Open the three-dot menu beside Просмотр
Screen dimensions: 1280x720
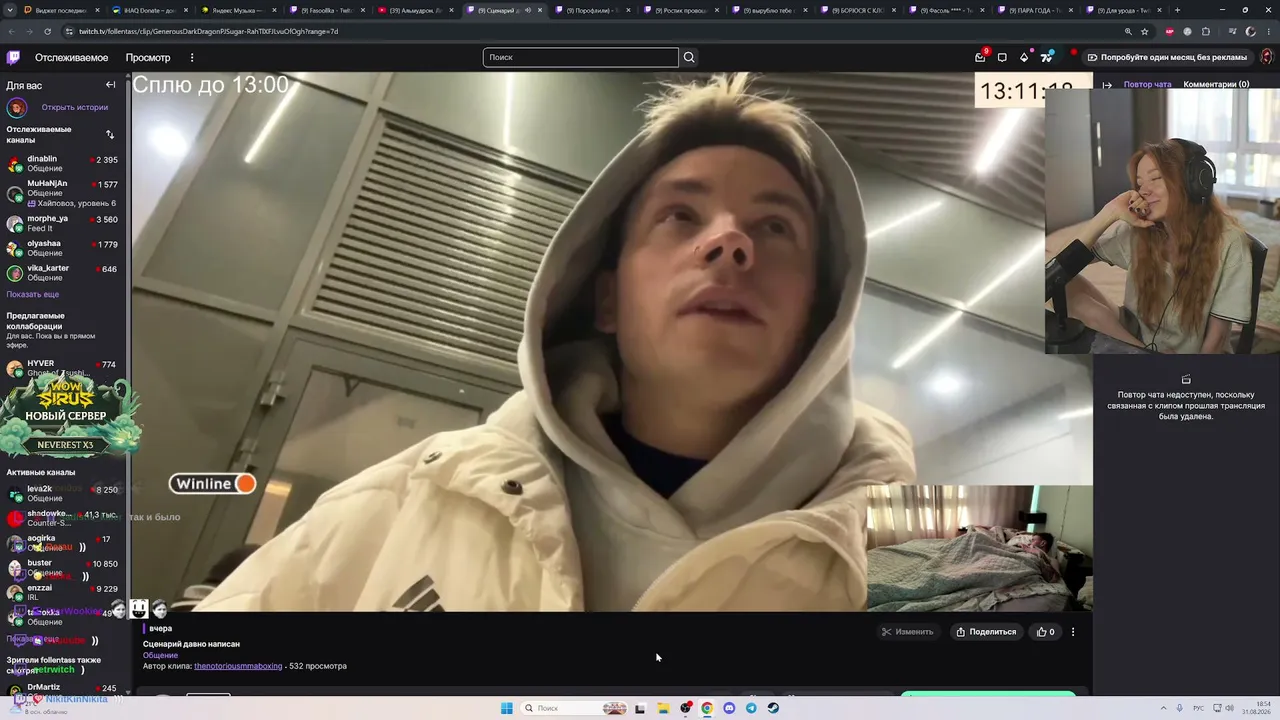[x=192, y=58]
